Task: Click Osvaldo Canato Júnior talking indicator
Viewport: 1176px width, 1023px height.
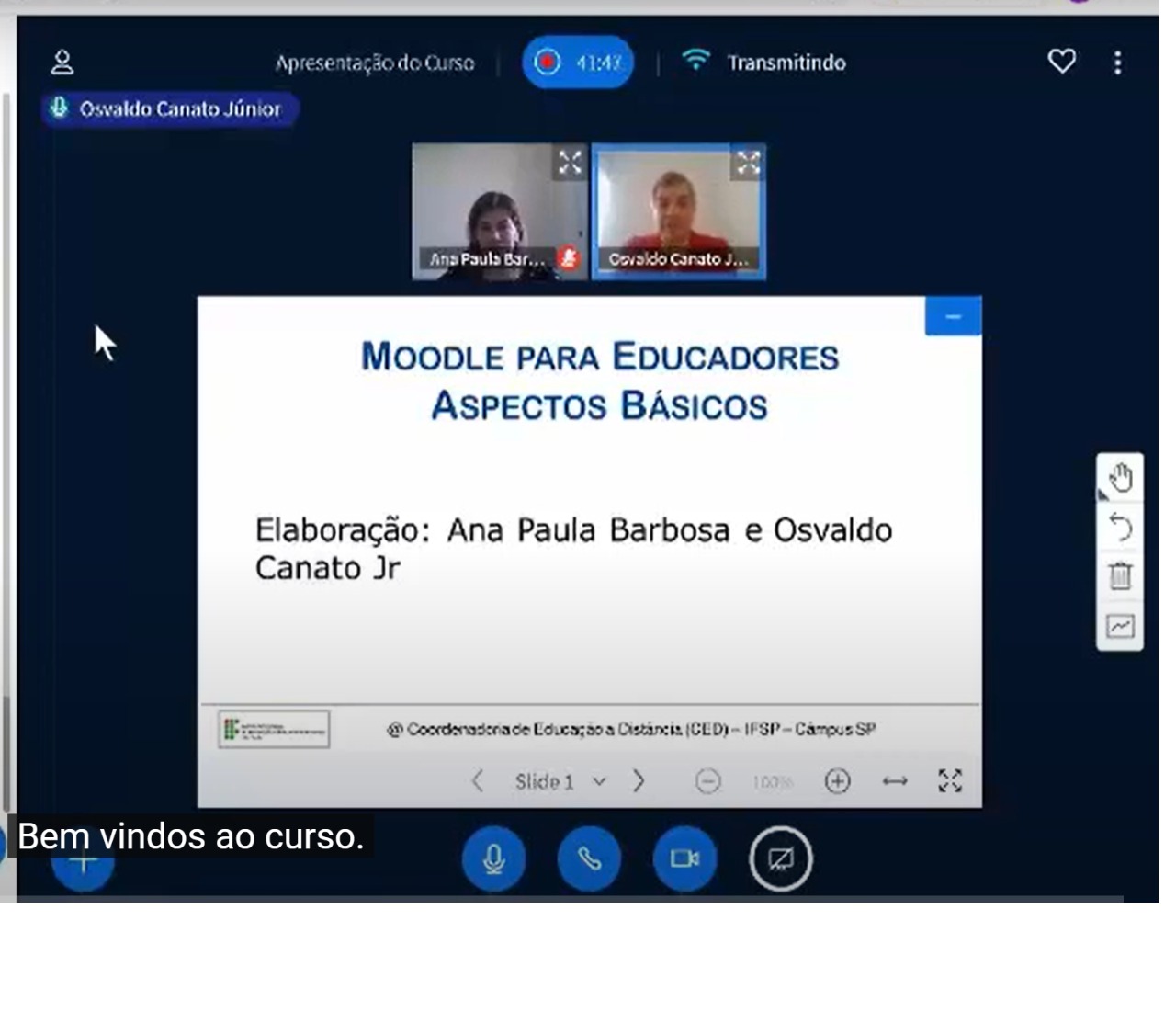Action: (x=169, y=108)
